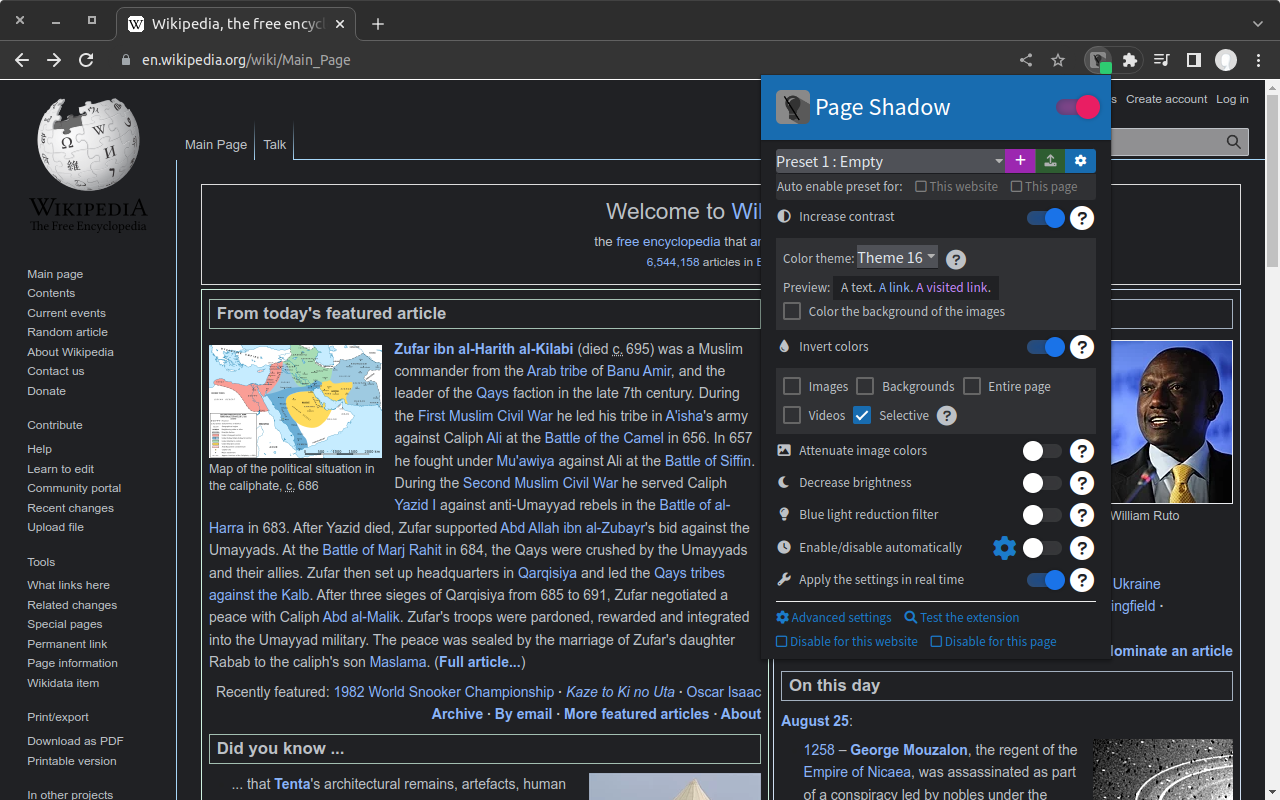Bookmark this page with the star icon
The width and height of the screenshot is (1280, 800).
coord(1058,60)
